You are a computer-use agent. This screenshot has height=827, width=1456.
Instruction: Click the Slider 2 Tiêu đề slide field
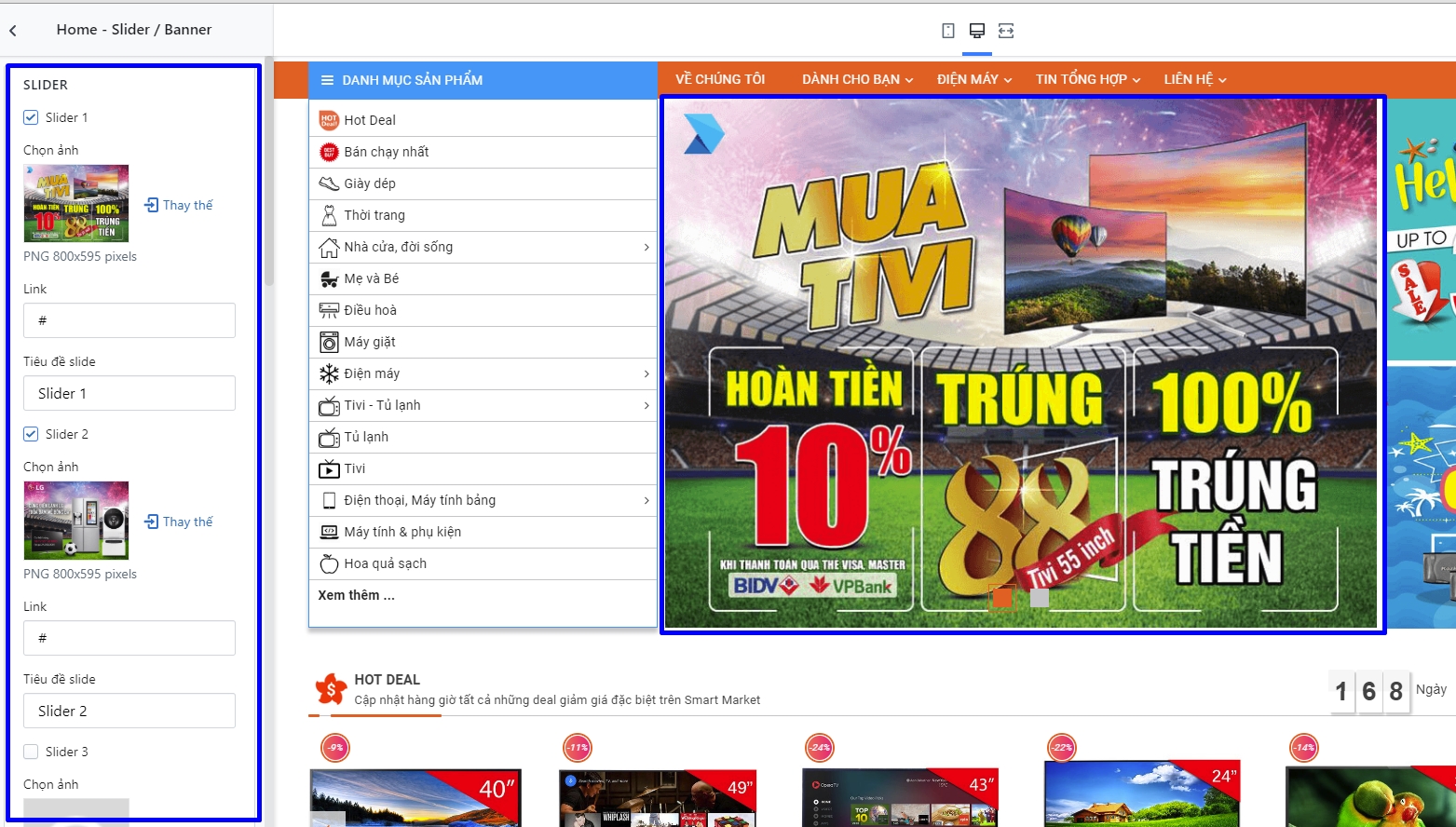point(129,711)
